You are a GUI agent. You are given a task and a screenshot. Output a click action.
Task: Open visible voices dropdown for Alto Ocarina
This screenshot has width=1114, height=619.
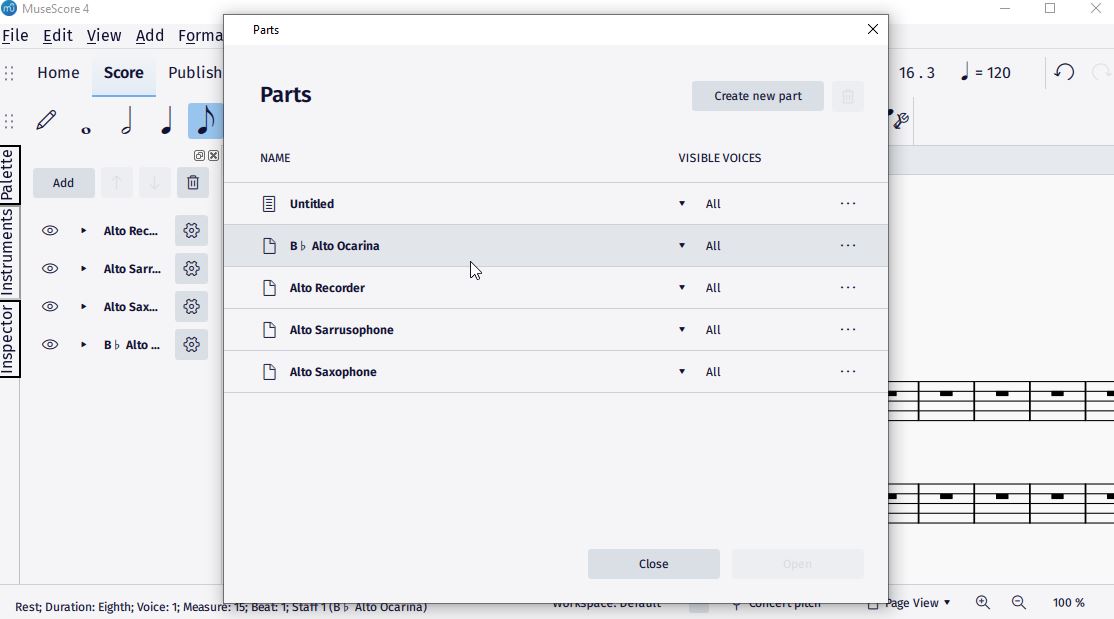click(x=681, y=245)
